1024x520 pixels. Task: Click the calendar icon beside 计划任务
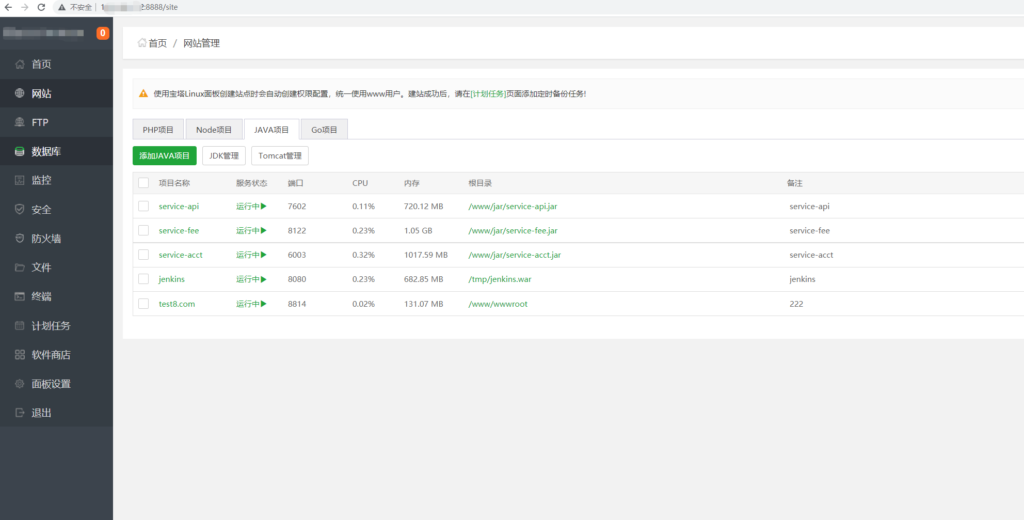20,325
